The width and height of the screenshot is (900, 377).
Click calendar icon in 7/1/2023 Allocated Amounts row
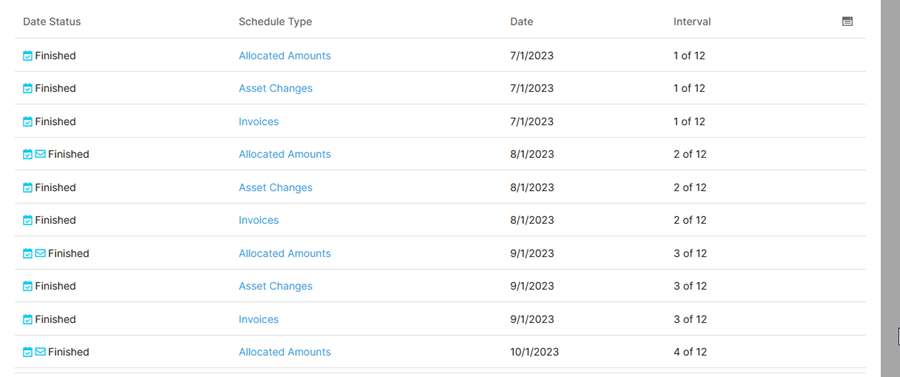[x=28, y=56]
